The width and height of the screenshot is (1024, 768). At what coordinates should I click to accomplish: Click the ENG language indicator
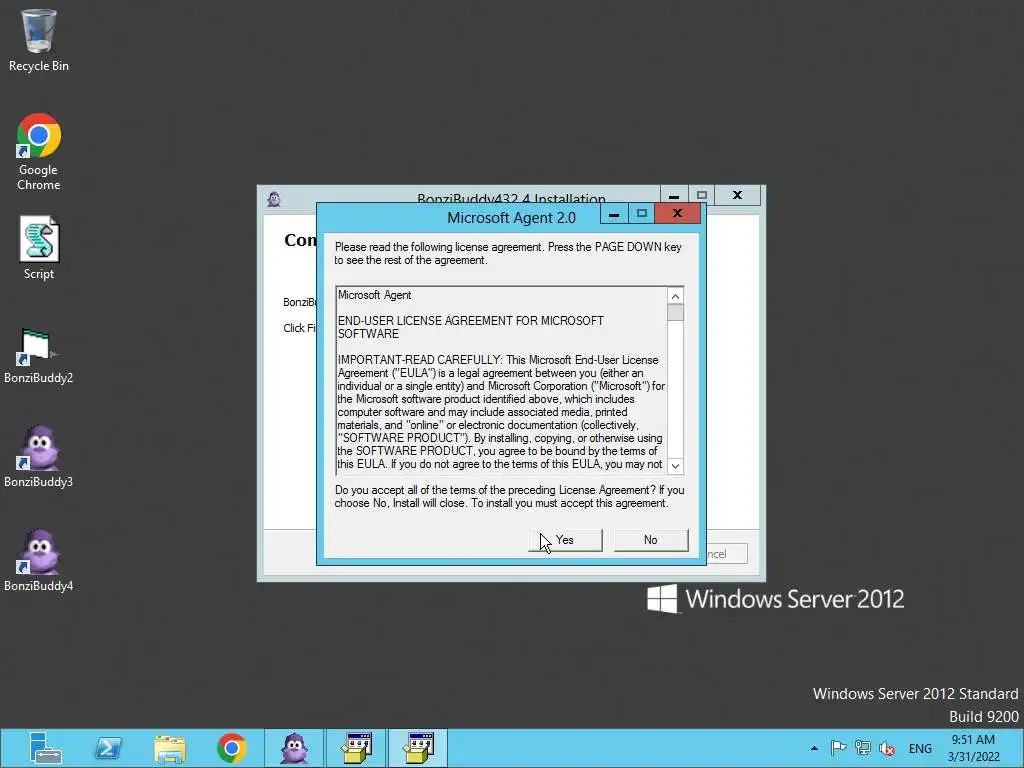[x=920, y=749]
